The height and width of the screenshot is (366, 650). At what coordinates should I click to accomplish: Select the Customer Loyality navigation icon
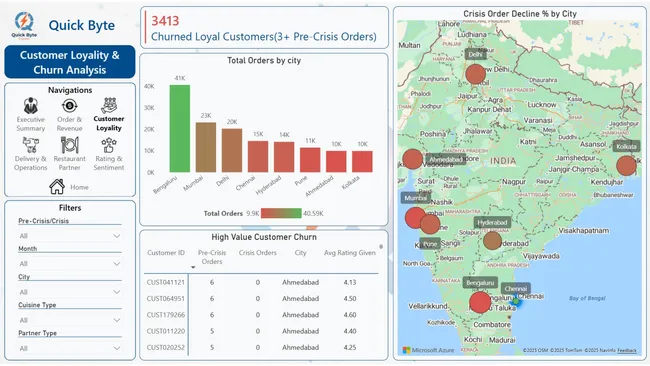(x=109, y=106)
